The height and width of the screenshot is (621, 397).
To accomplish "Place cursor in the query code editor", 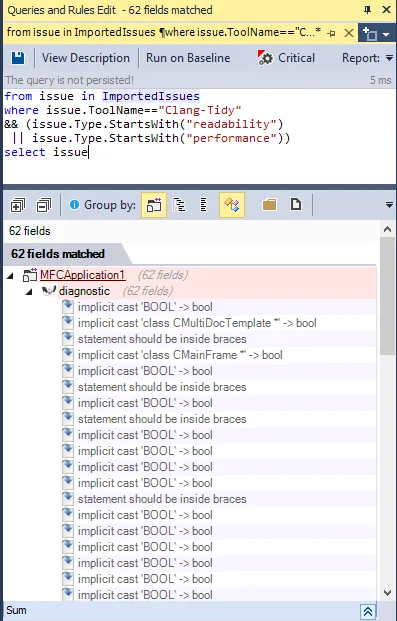I will (x=198, y=136).
